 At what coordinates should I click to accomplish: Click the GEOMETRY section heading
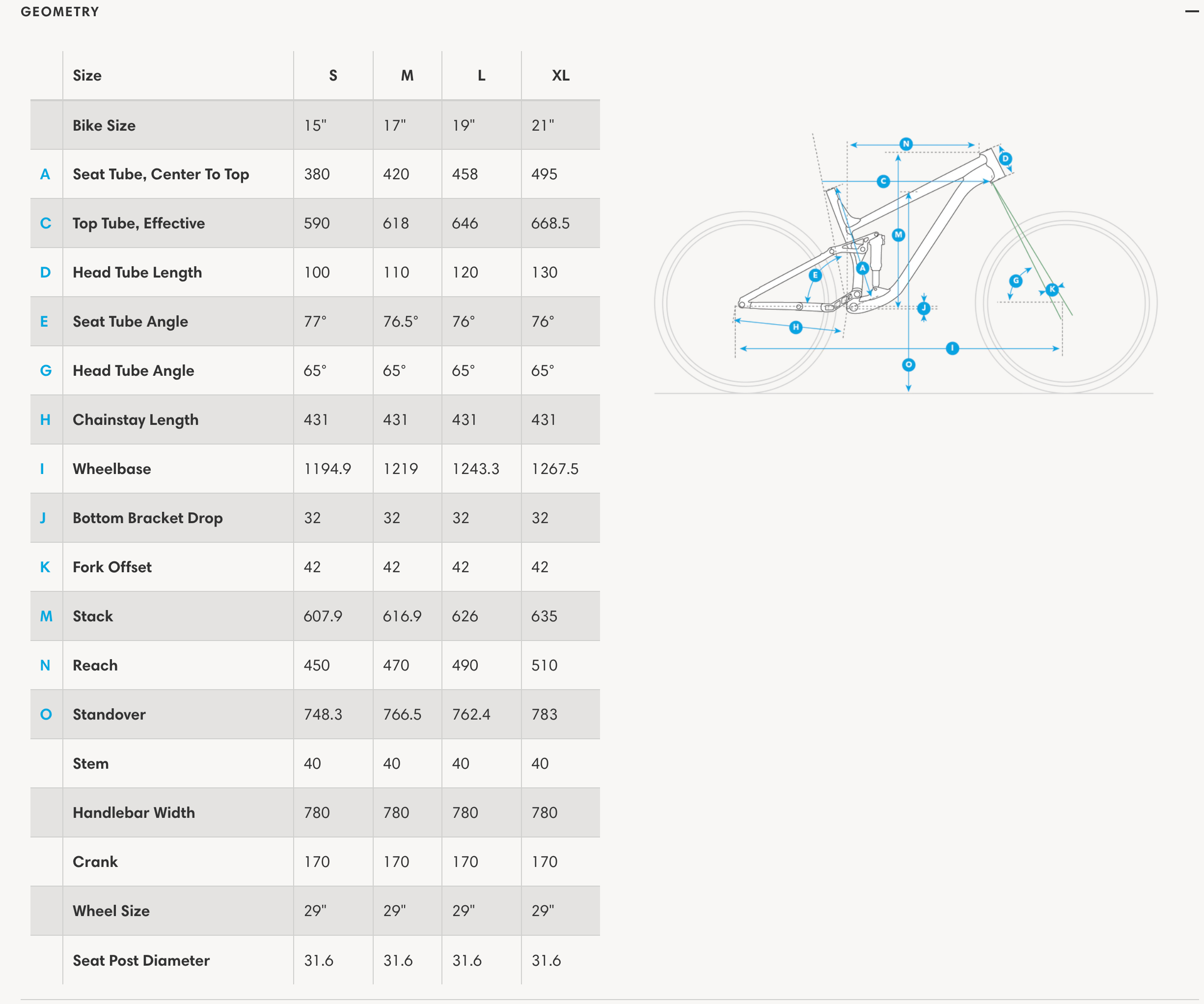59,11
